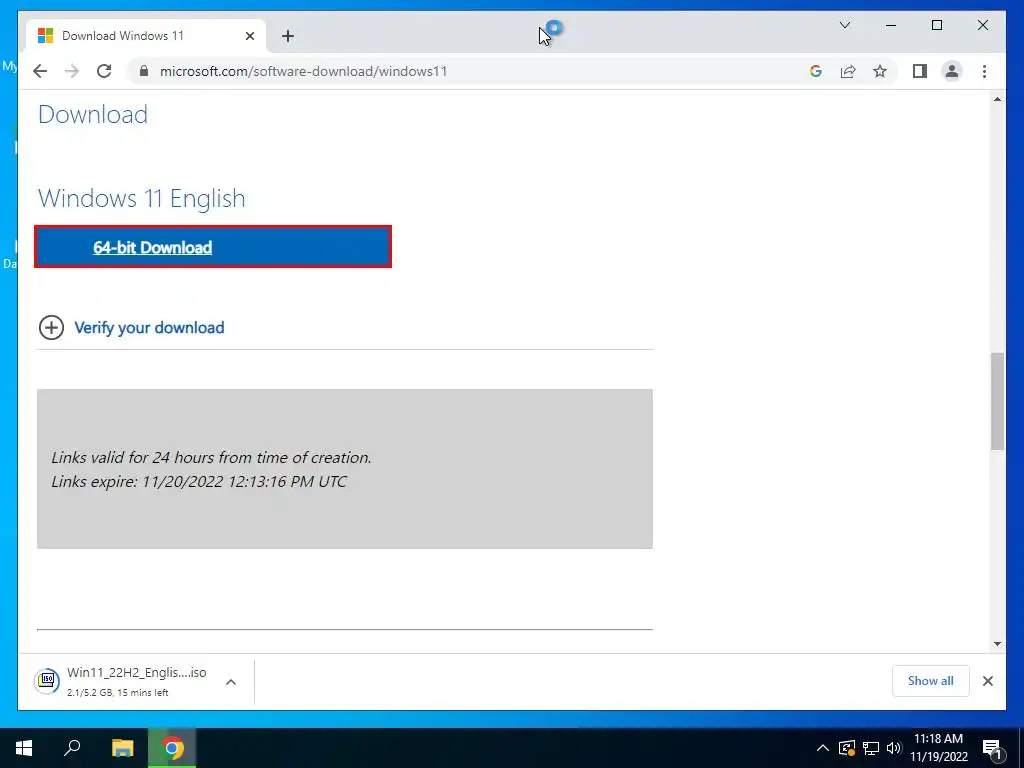Click the update status tray icon

pyautogui.click(x=847, y=748)
